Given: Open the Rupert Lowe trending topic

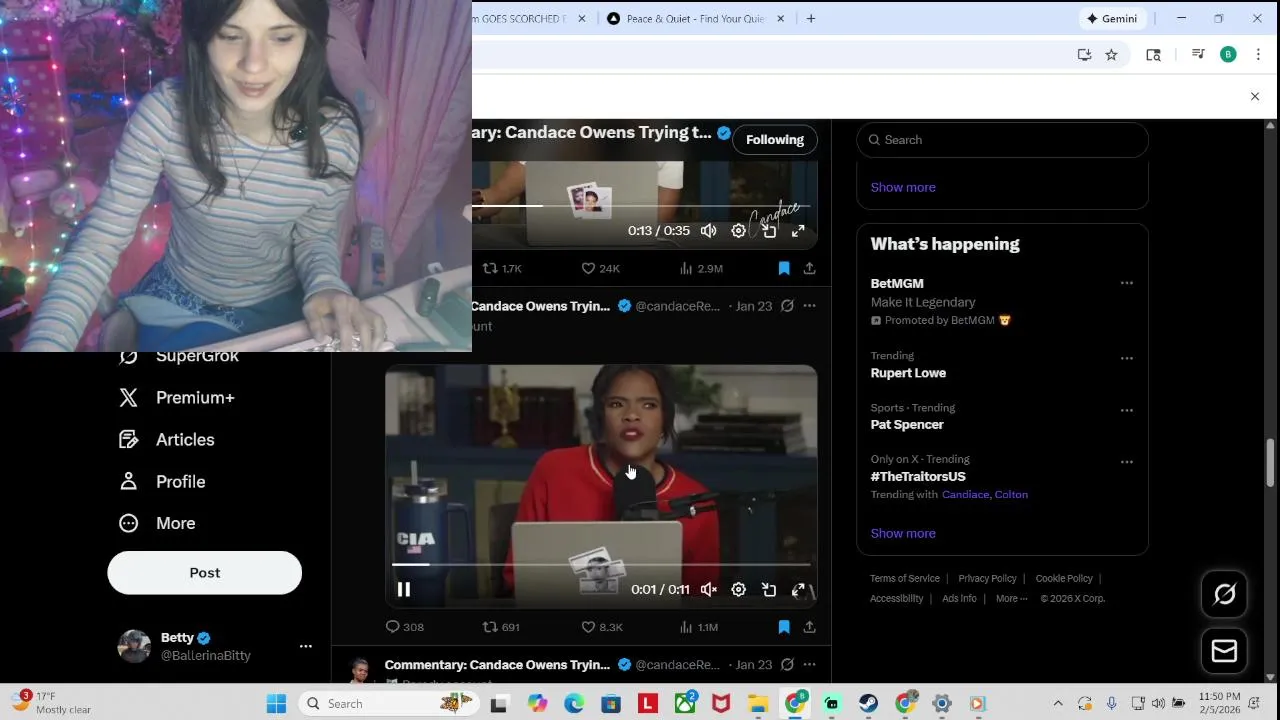Looking at the screenshot, I should tap(908, 373).
